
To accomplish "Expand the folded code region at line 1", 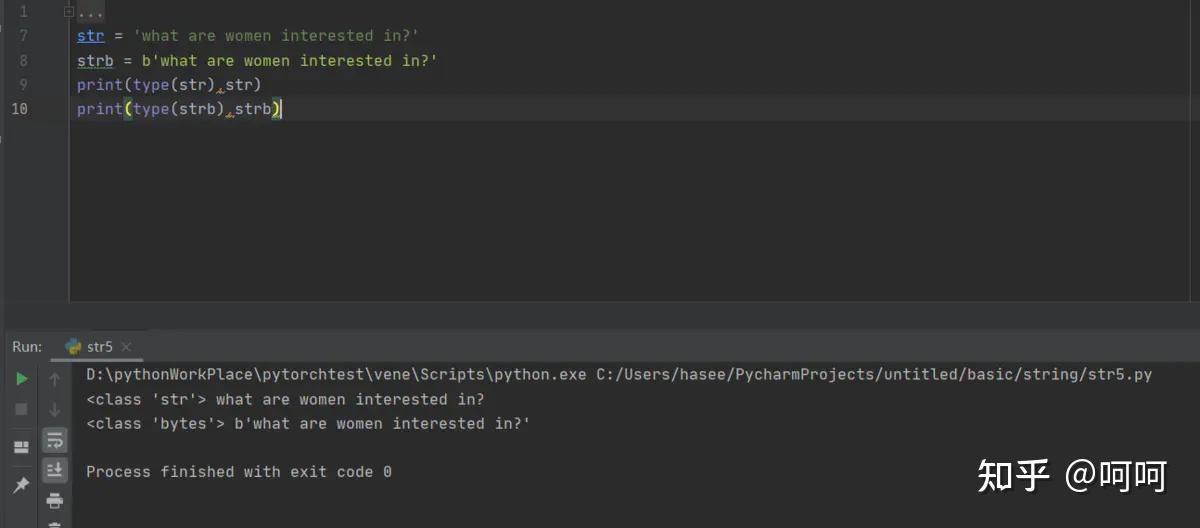I will 68,12.
